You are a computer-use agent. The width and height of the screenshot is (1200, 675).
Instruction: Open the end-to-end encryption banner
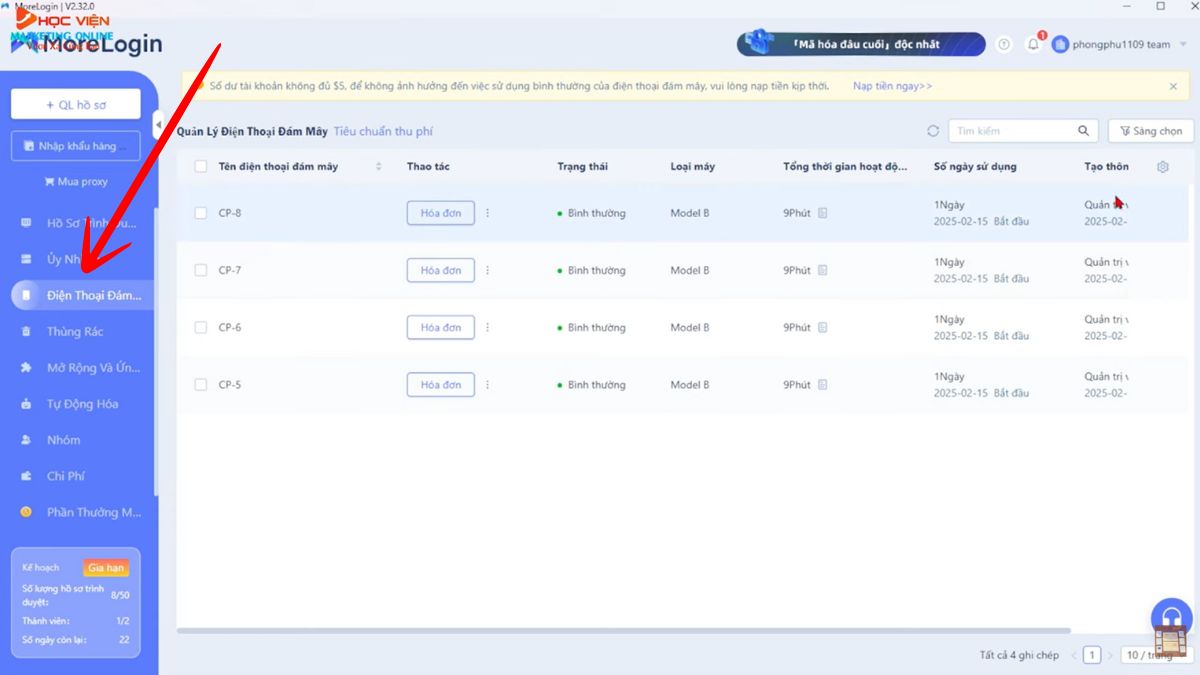point(860,44)
